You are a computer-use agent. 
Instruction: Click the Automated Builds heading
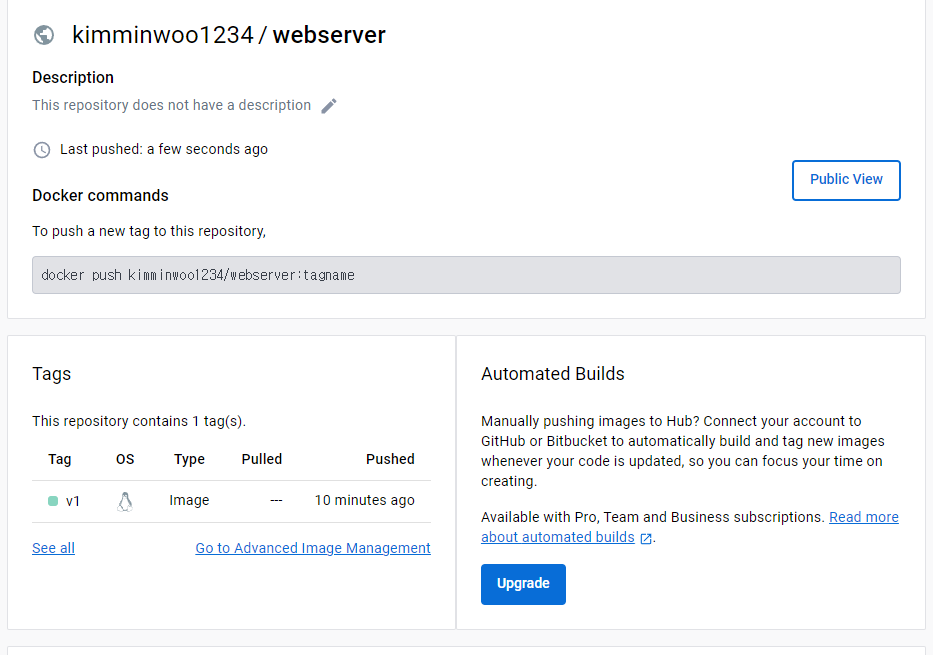[x=552, y=374]
